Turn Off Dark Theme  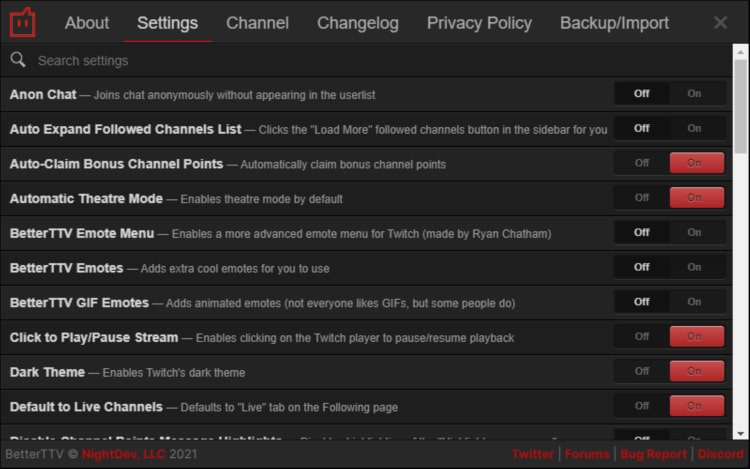pyautogui.click(x=642, y=371)
